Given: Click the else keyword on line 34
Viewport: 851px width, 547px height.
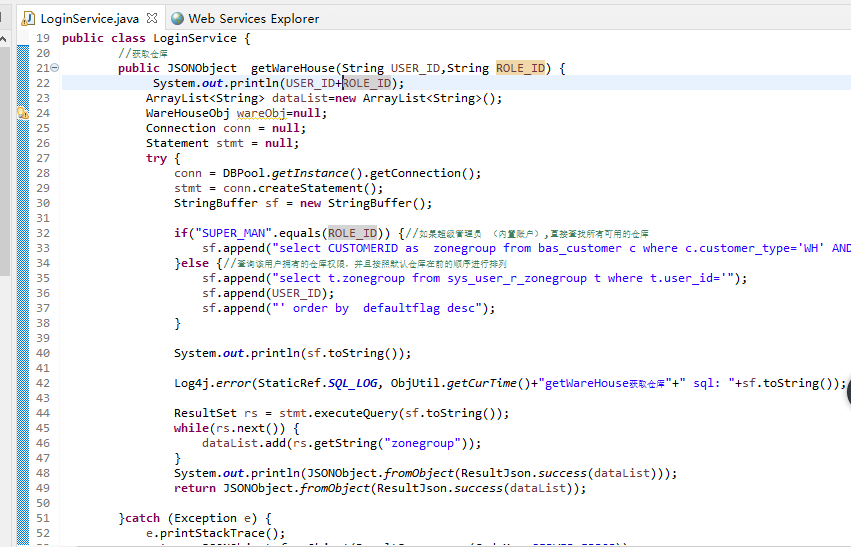Looking at the screenshot, I should click(x=195, y=263).
